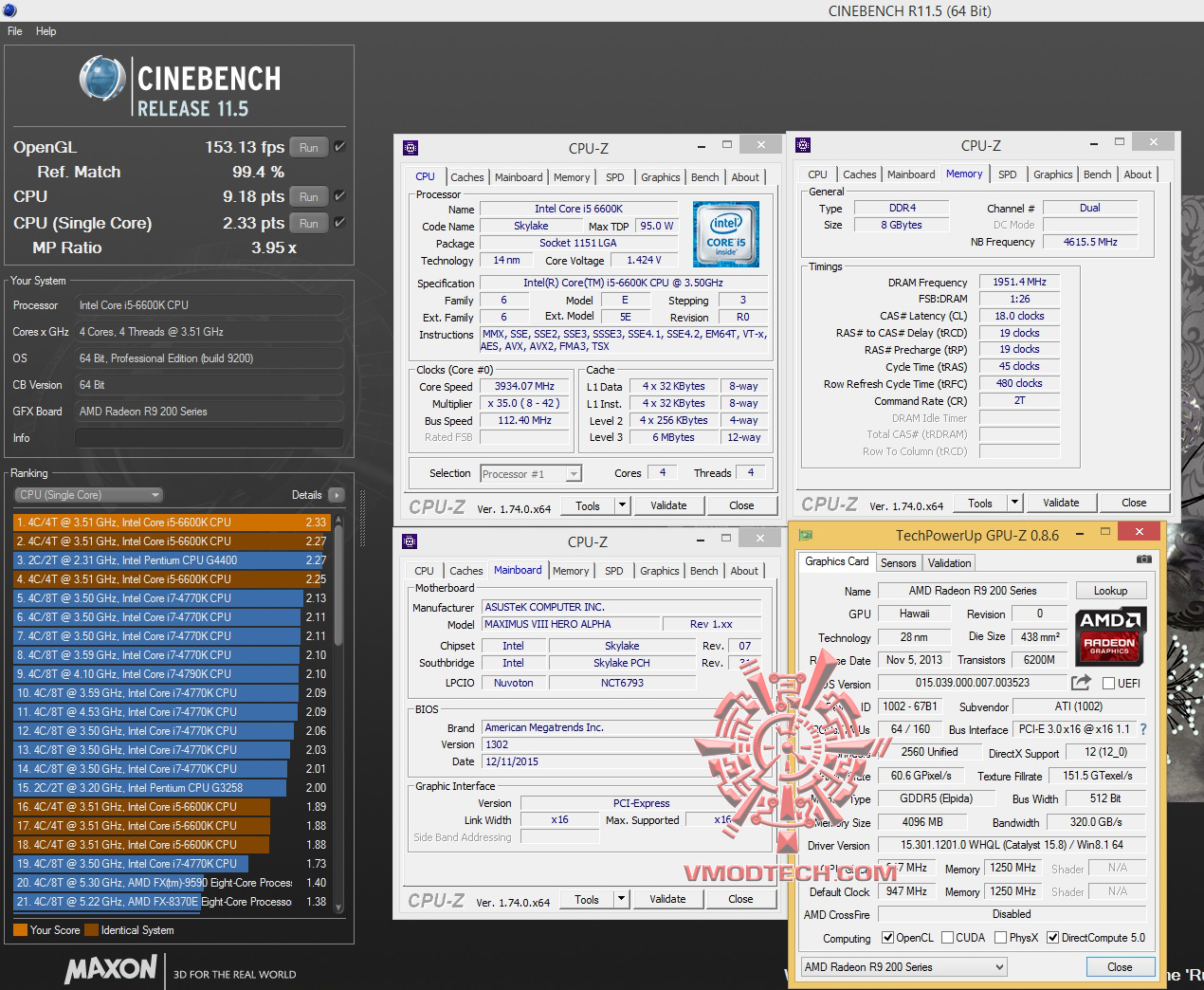Click the Cinebench sphere logo

pos(102,79)
